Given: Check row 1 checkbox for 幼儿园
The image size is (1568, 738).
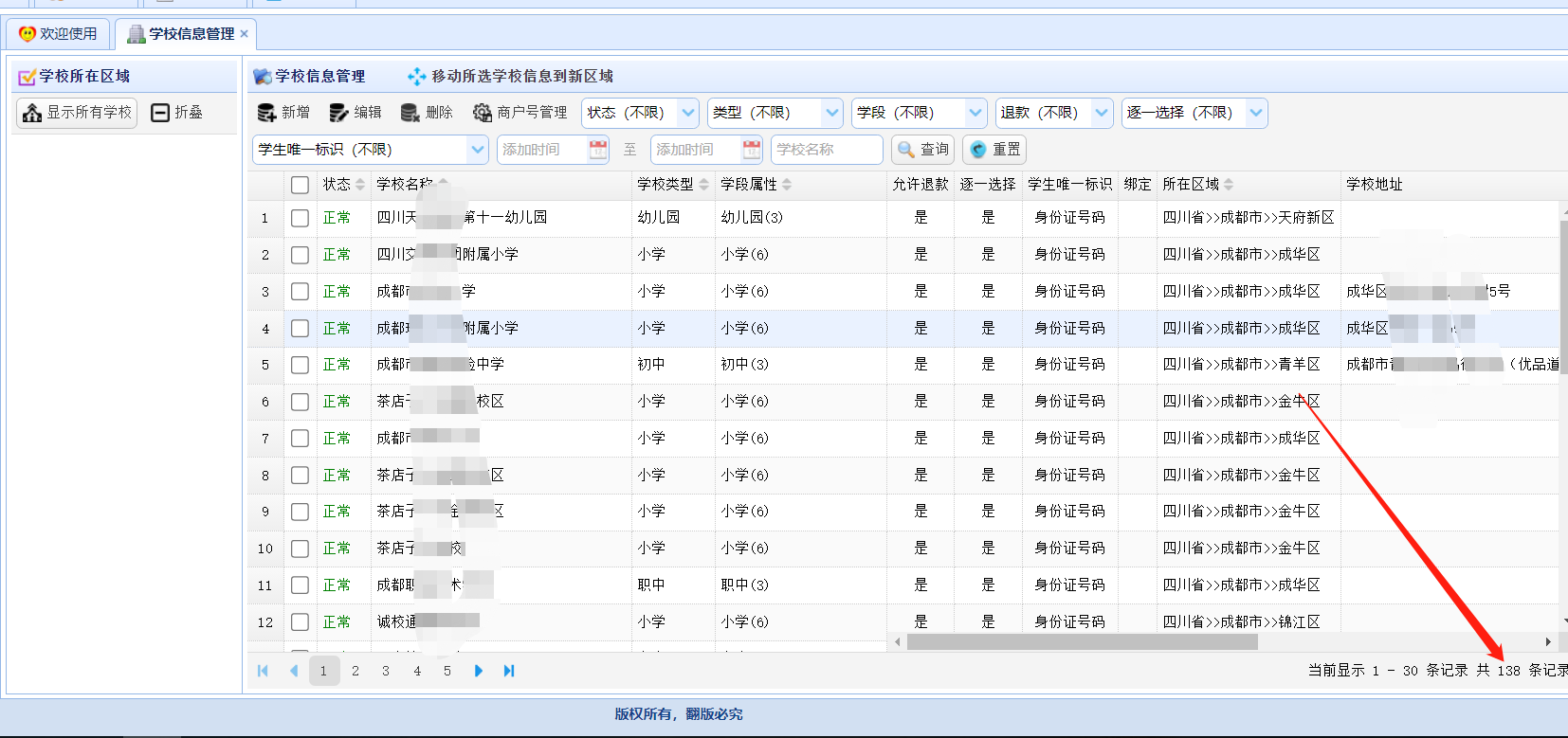Looking at the screenshot, I should tap(301, 218).
